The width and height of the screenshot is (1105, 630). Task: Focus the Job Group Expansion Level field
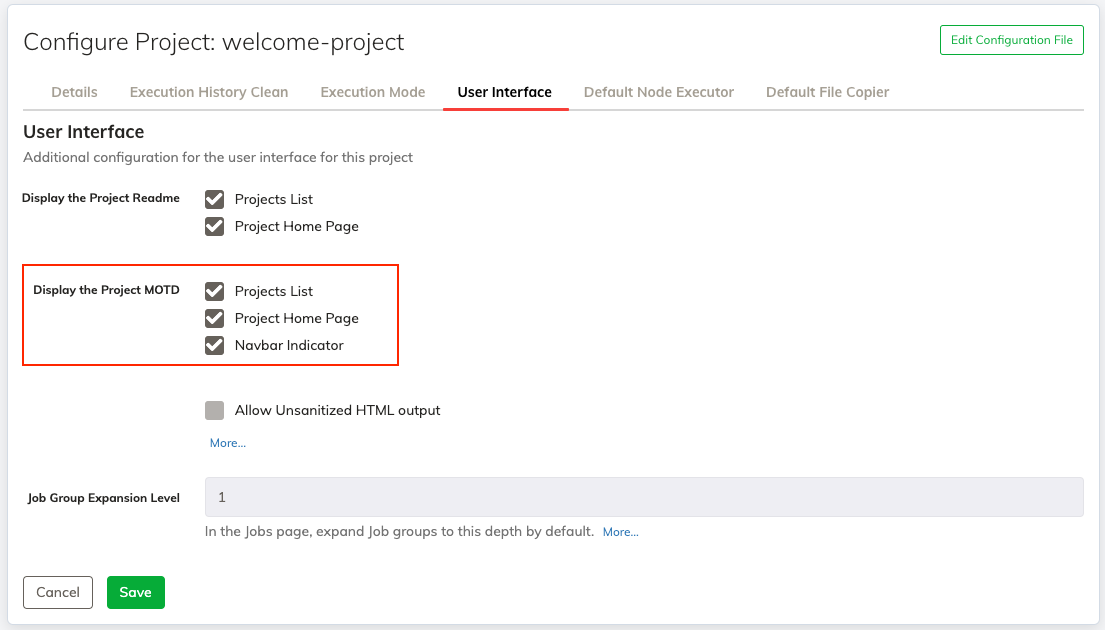(644, 497)
